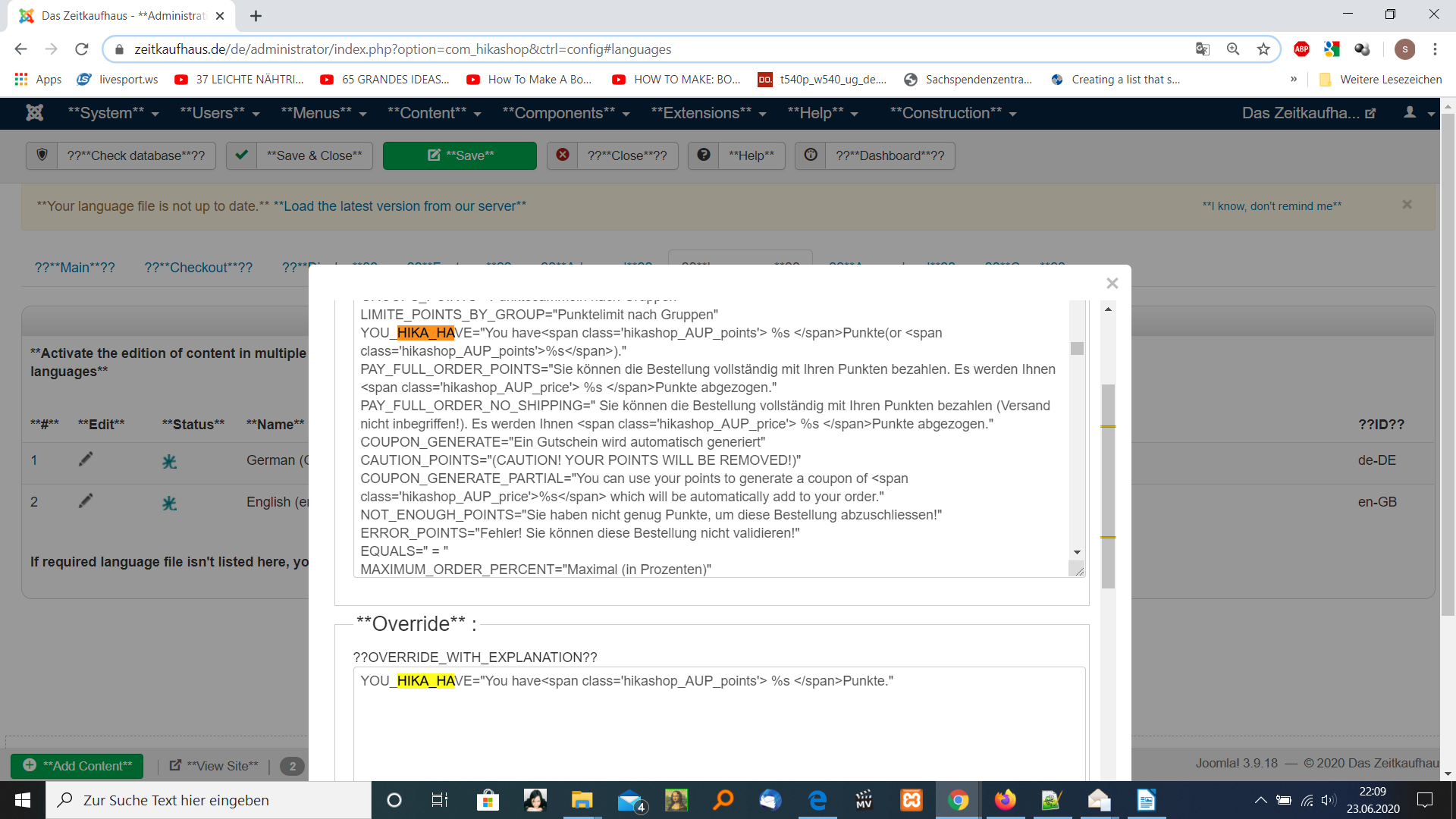The image size is (1456, 819).
Task: Dismiss the language file warning banner
Action: coord(1407,205)
